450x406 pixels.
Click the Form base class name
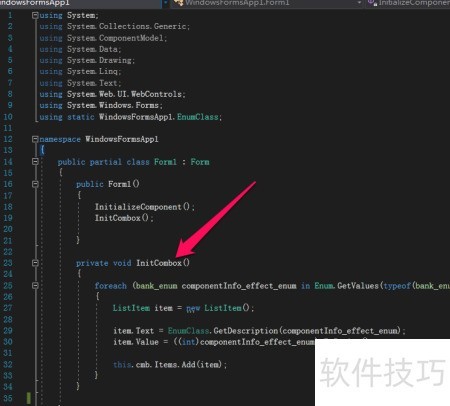click(200, 162)
